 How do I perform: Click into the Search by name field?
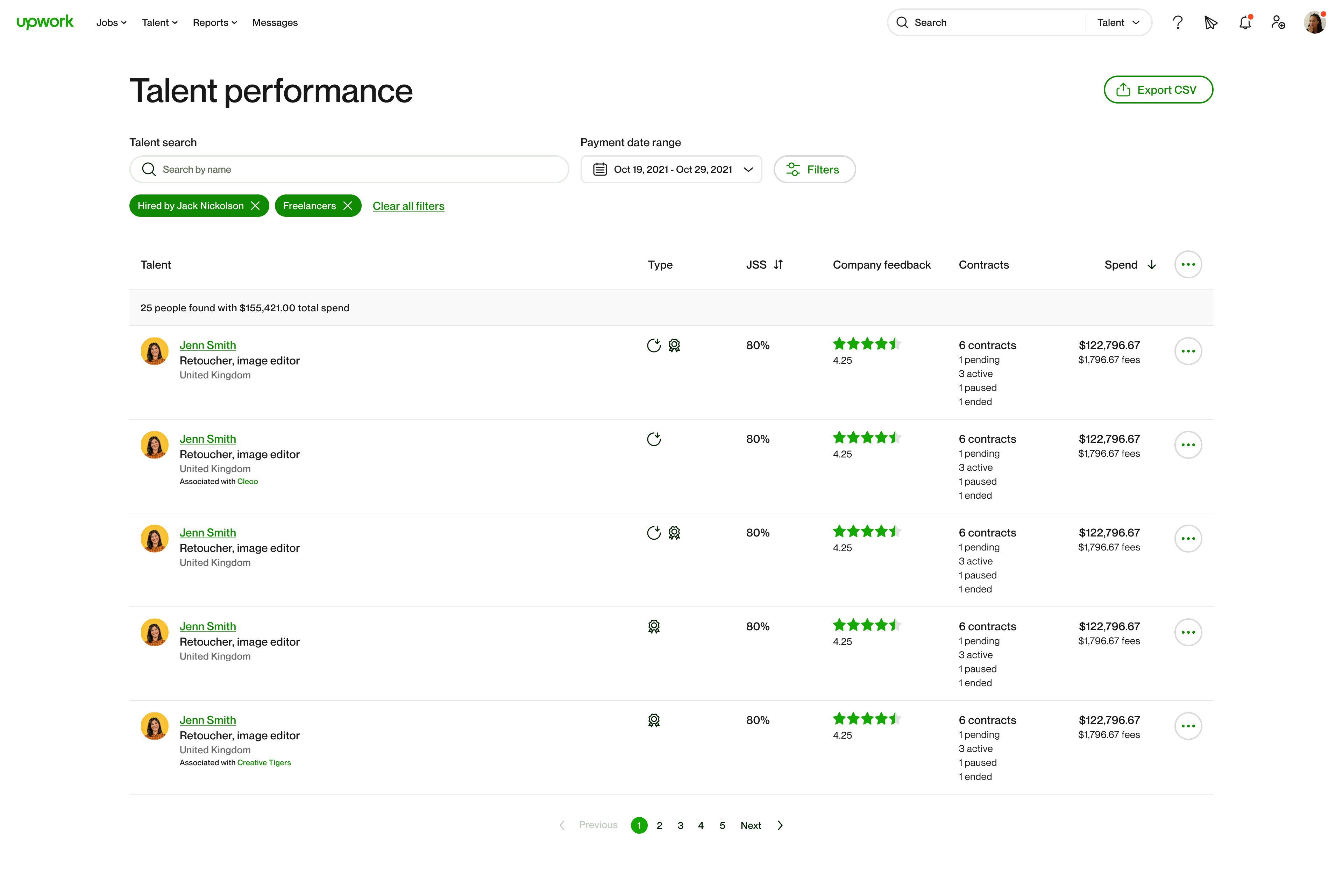click(x=349, y=169)
